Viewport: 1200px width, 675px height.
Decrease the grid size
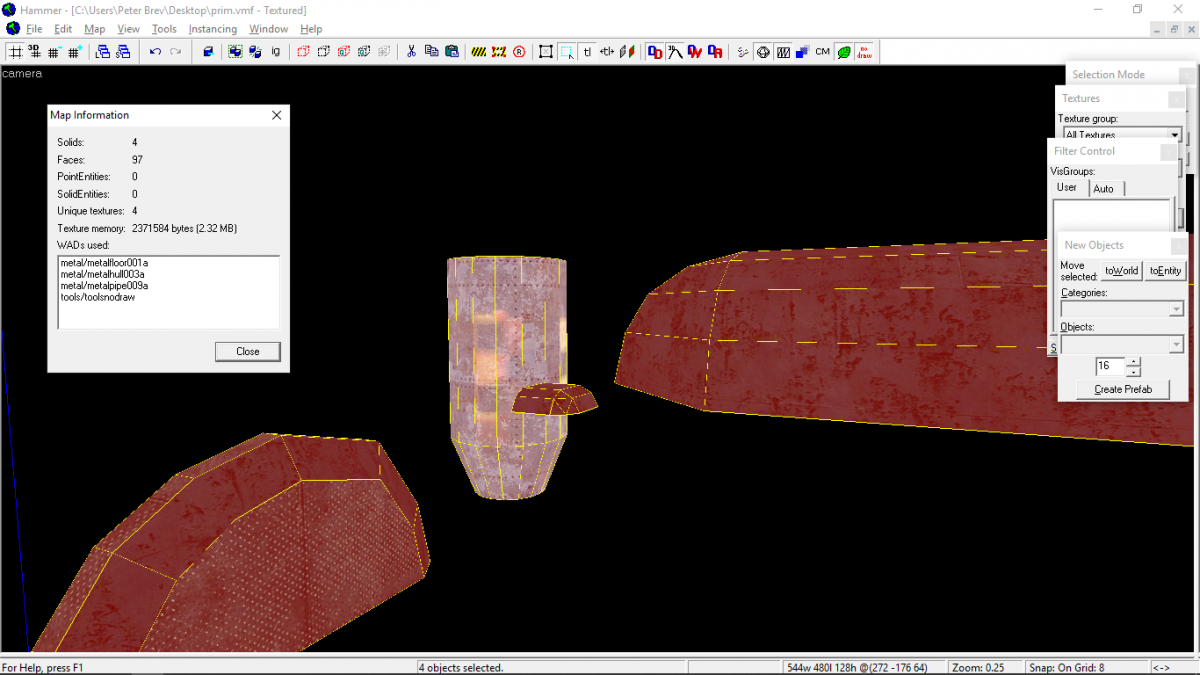[x=54, y=51]
